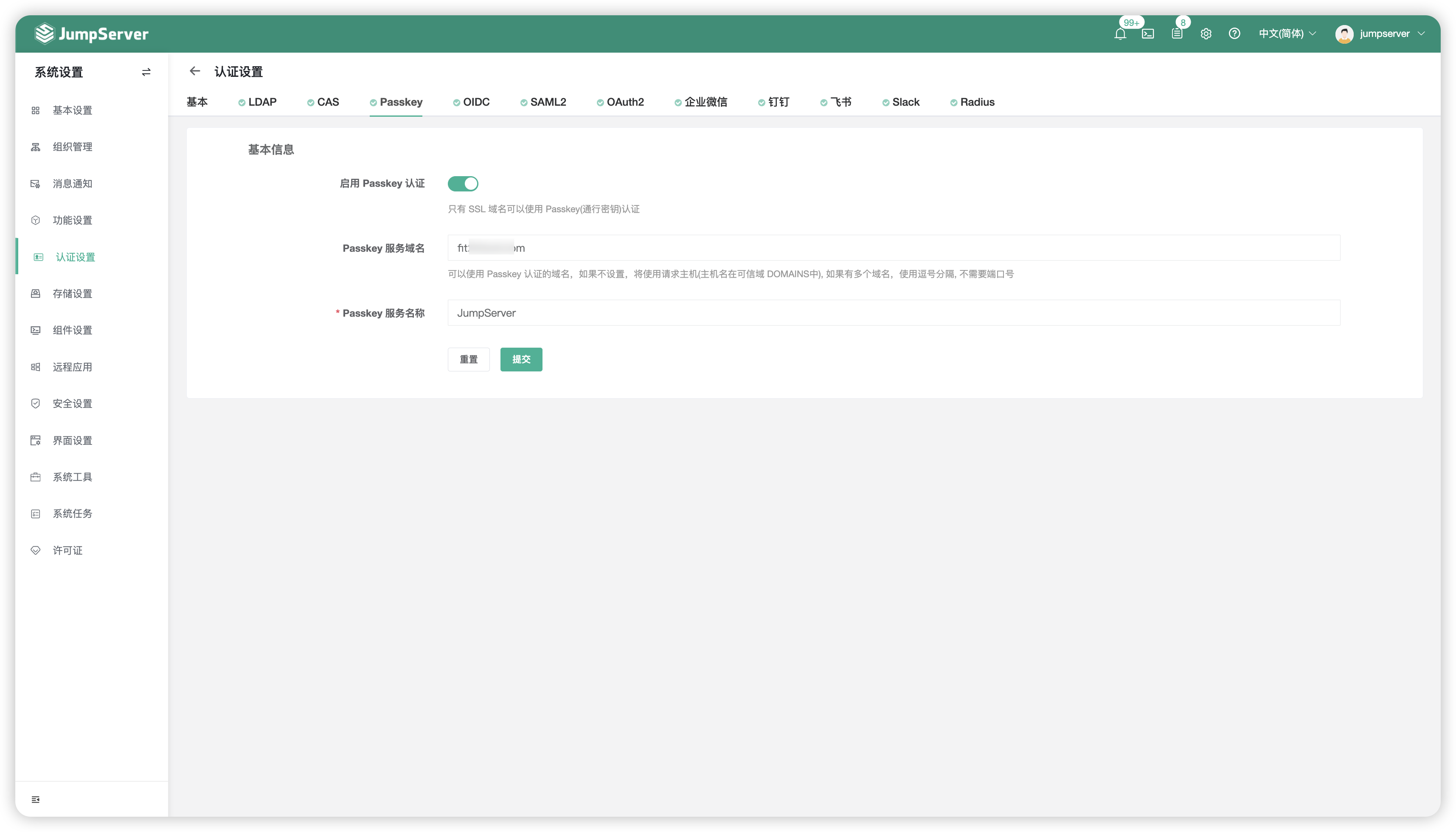The height and width of the screenshot is (832, 1456).
Task: Click the security settings (安全设置) shield icon
Action: (35, 403)
